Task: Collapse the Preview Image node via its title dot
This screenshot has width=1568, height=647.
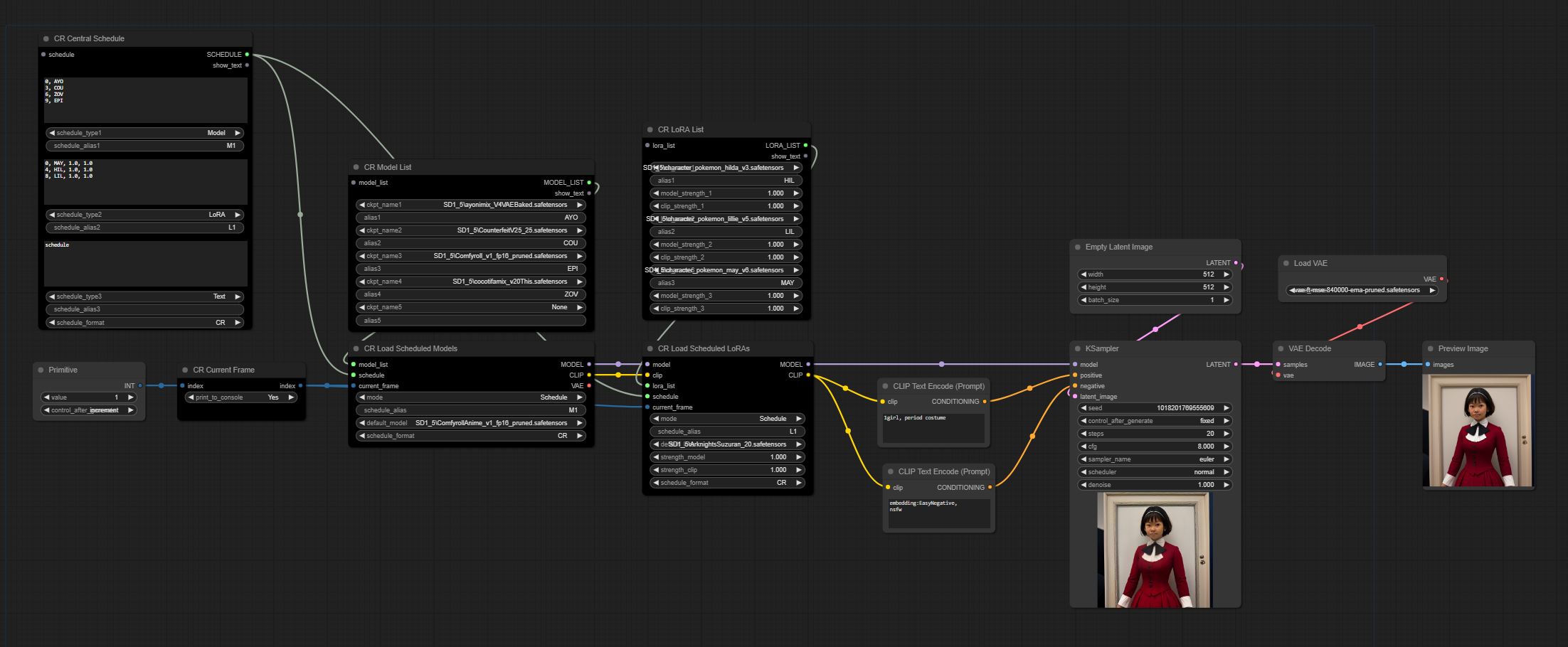Action: tap(1431, 349)
